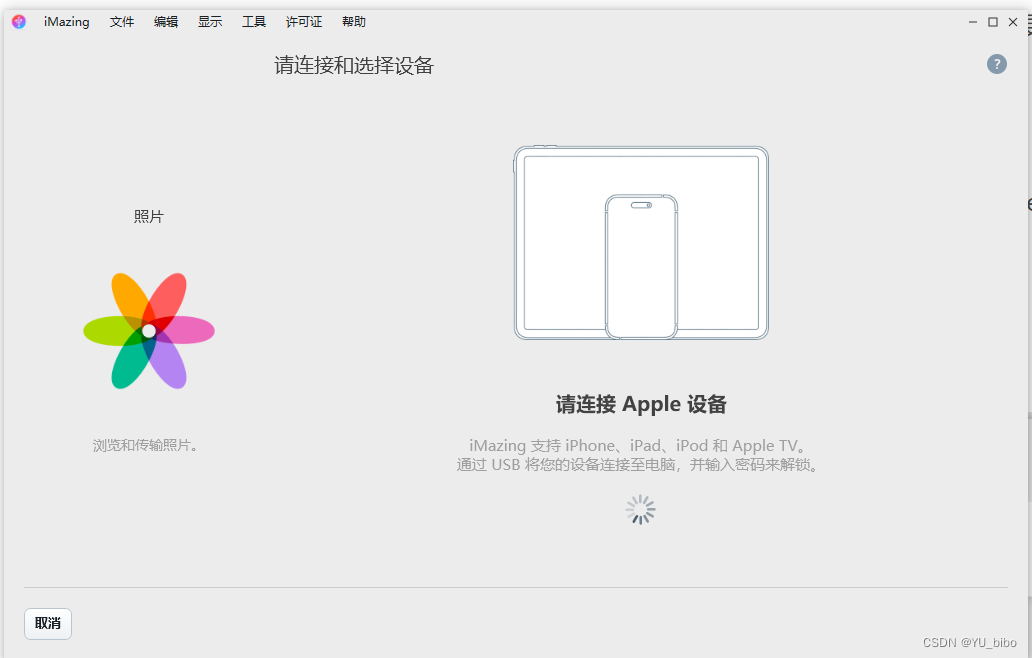Open the 帮助 menu

(353, 22)
